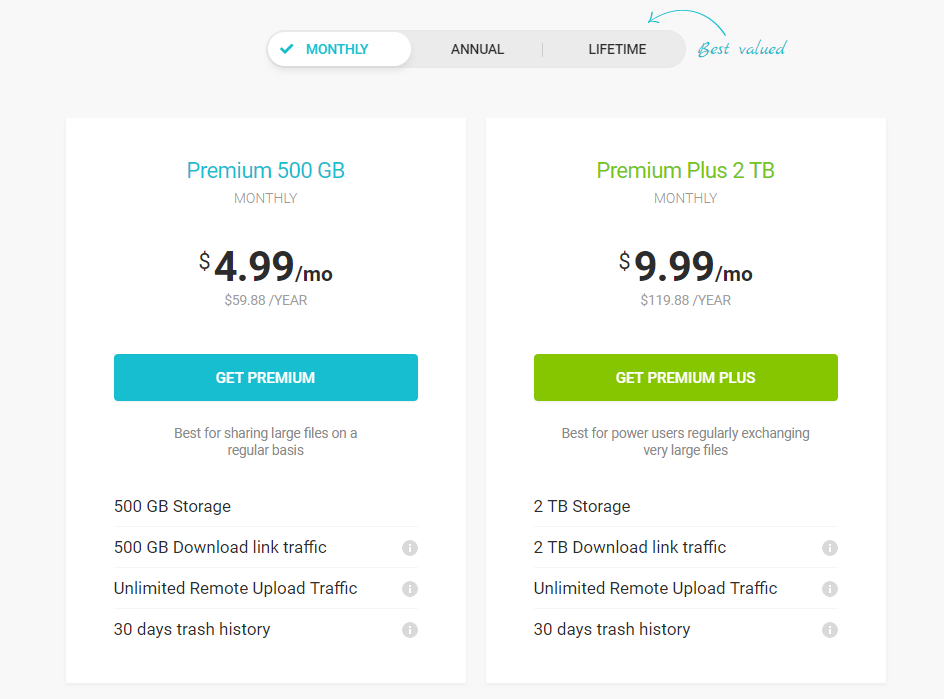The width and height of the screenshot is (944, 699).
Task: Click the Premium 500 GB plan title
Action: click(x=266, y=171)
